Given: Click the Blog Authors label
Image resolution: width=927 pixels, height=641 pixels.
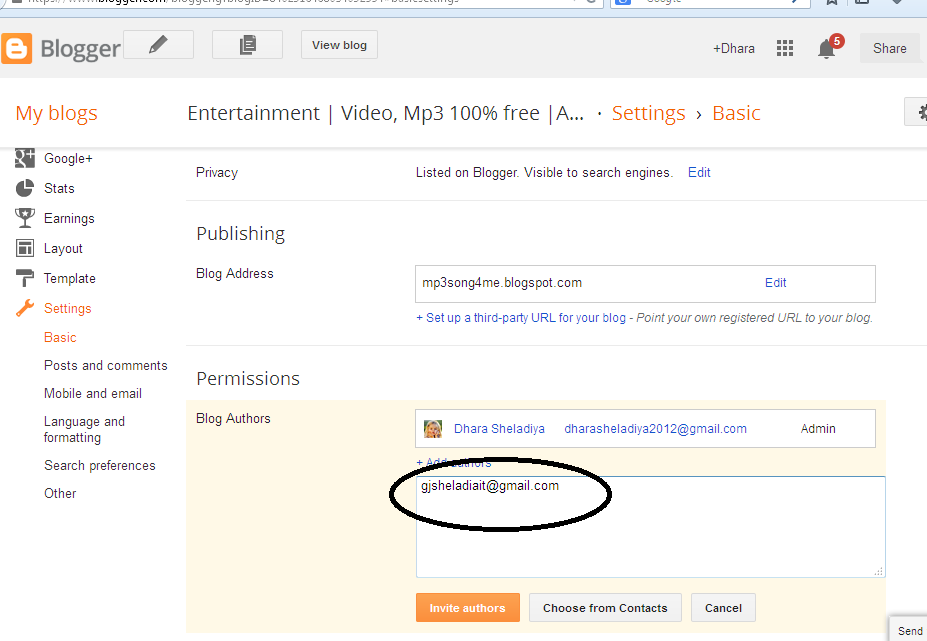Looking at the screenshot, I should point(233,418).
